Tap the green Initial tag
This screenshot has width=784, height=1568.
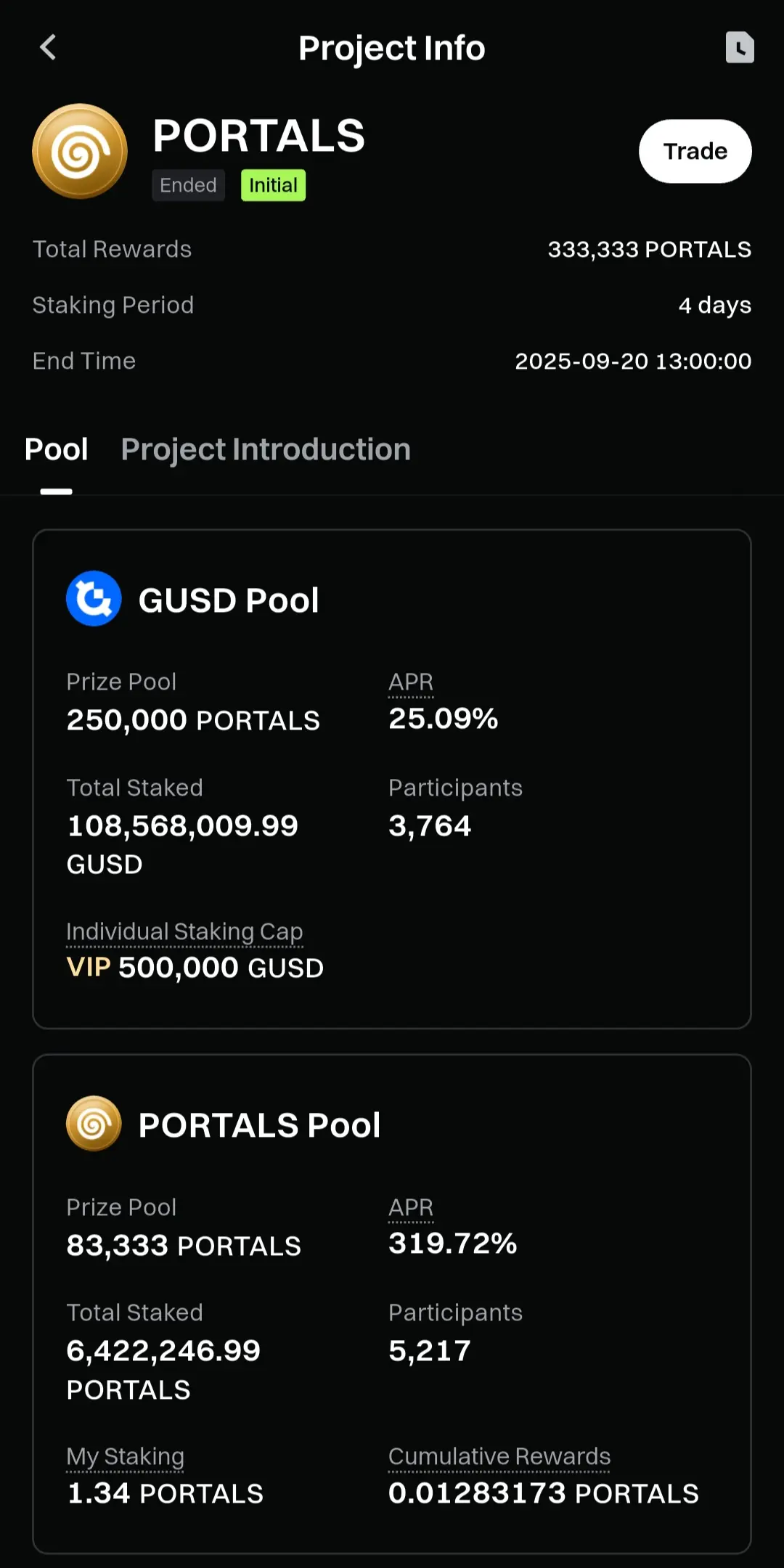(273, 185)
